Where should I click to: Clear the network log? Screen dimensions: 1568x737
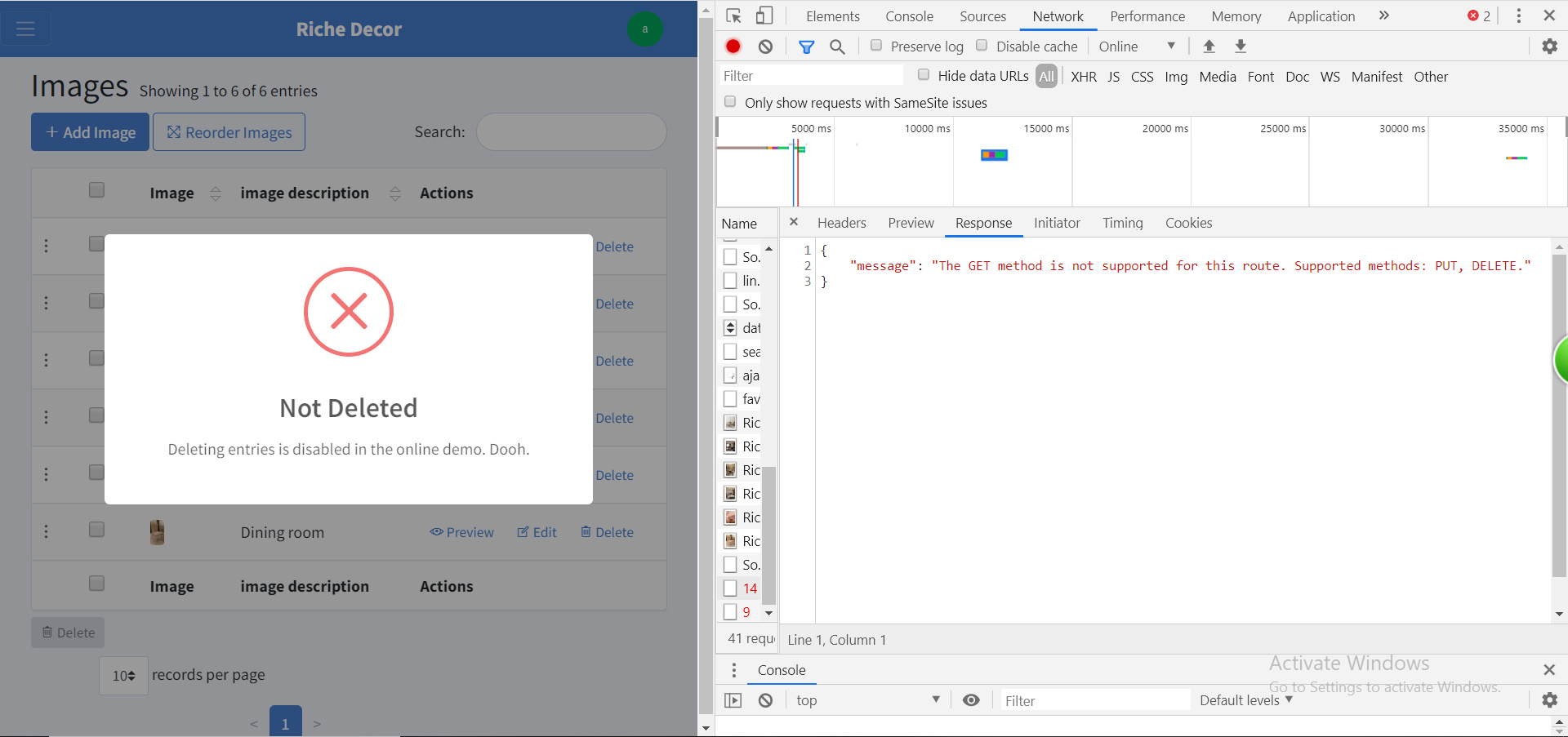coord(765,47)
